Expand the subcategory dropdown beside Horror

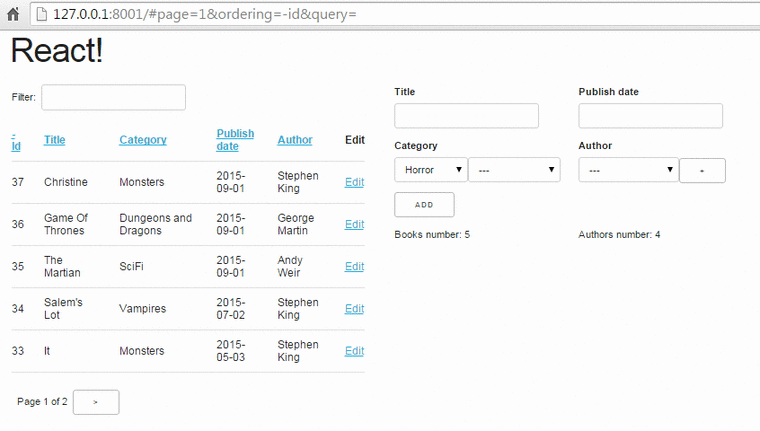pos(514,170)
